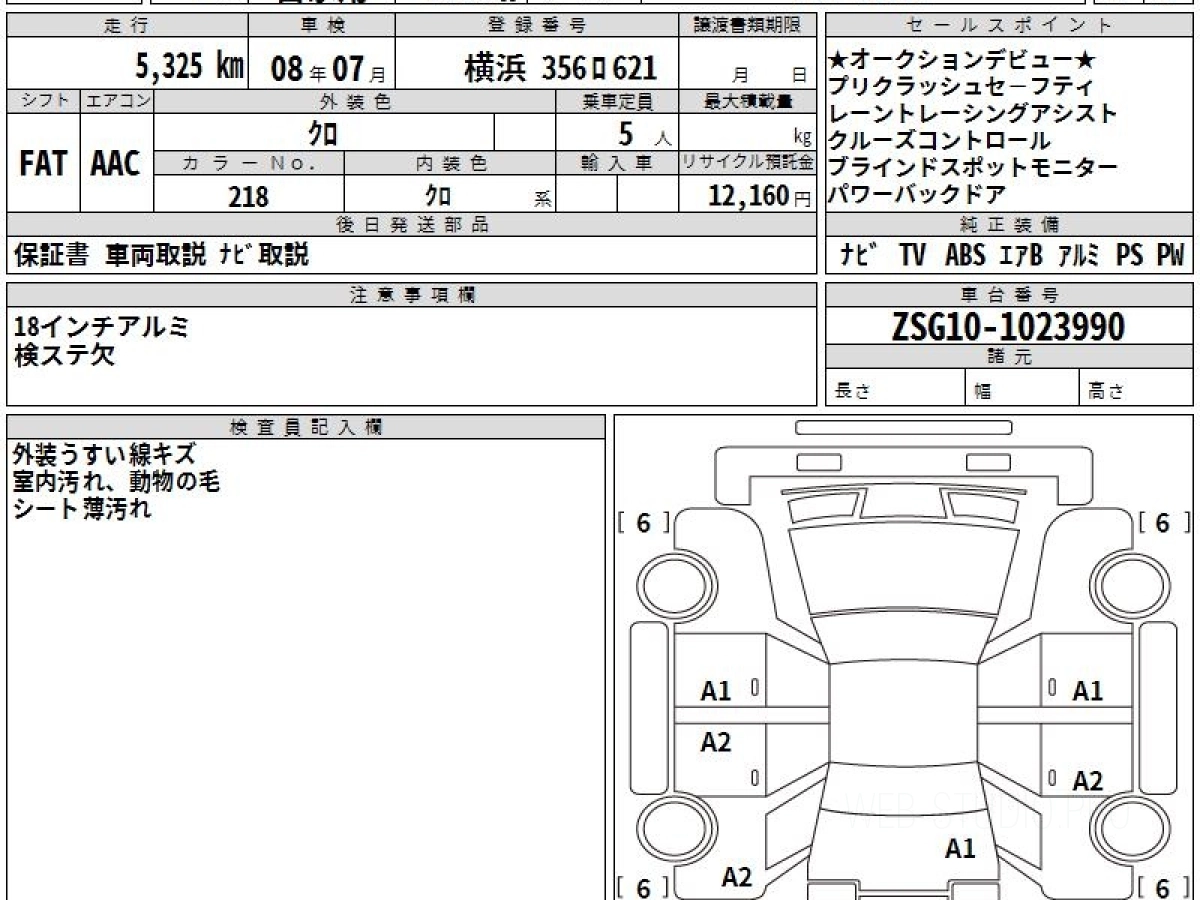Click the 外装うすい線キズ inspector note
The width and height of the screenshot is (1200, 900).
[x=104, y=455]
